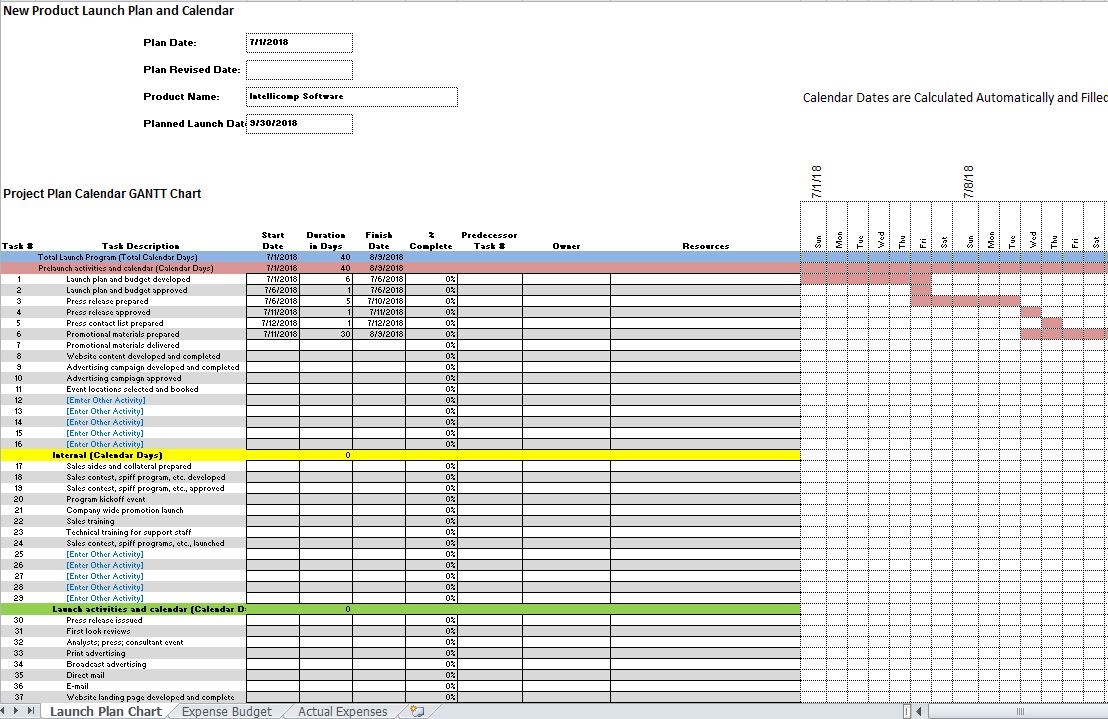The width and height of the screenshot is (1108, 719).
Task: Select the Plan Date field showing 7/1/2018
Action: 300,42
